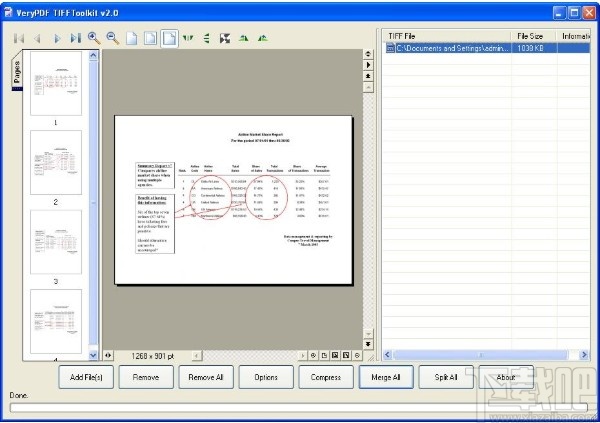Click the green vertical flip icon
This screenshot has height=423, width=600.
[x=207, y=38]
